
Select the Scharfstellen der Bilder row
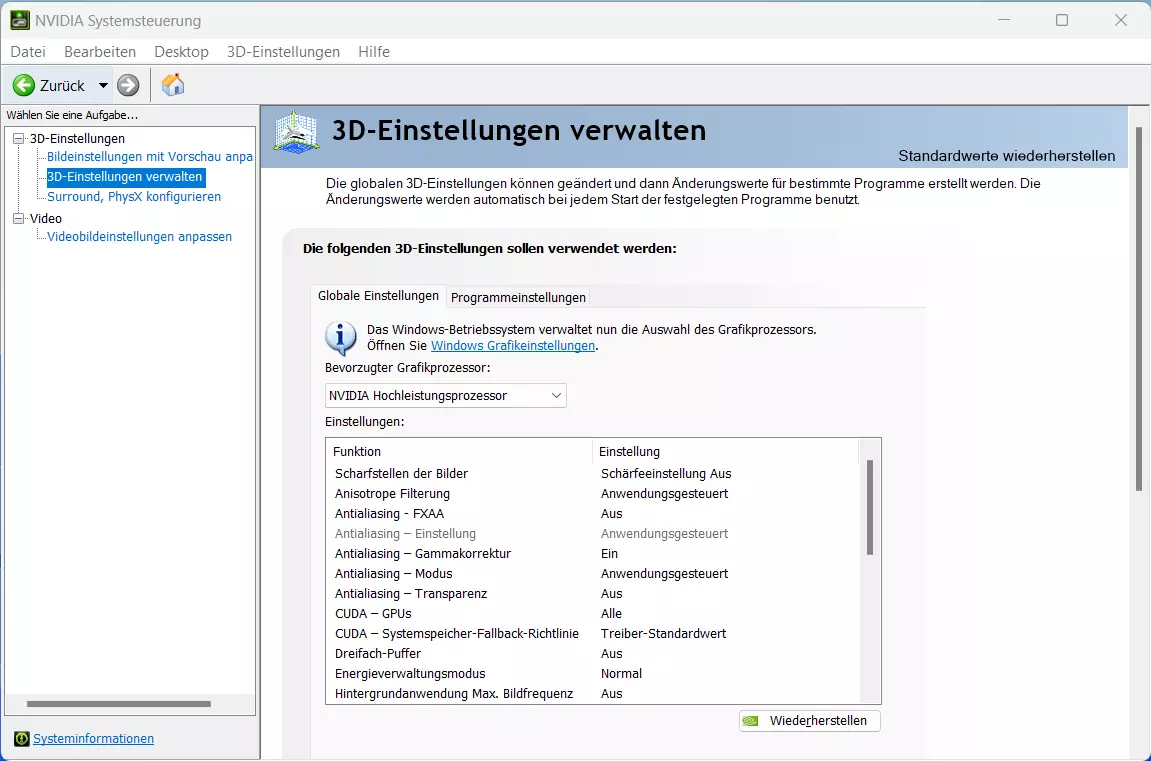point(592,474)
